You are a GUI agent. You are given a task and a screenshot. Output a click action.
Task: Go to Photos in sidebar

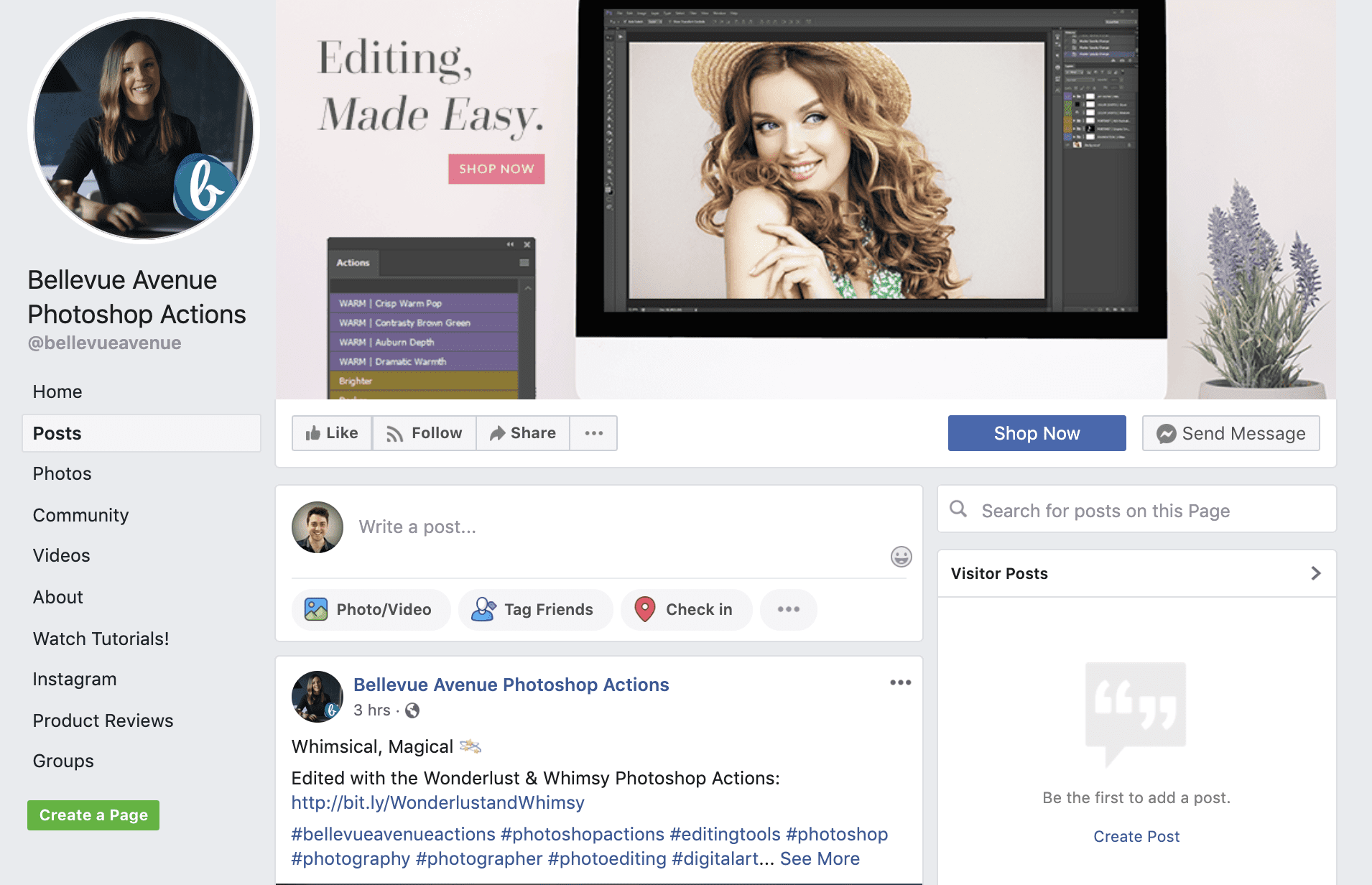(x=62, y=473)
